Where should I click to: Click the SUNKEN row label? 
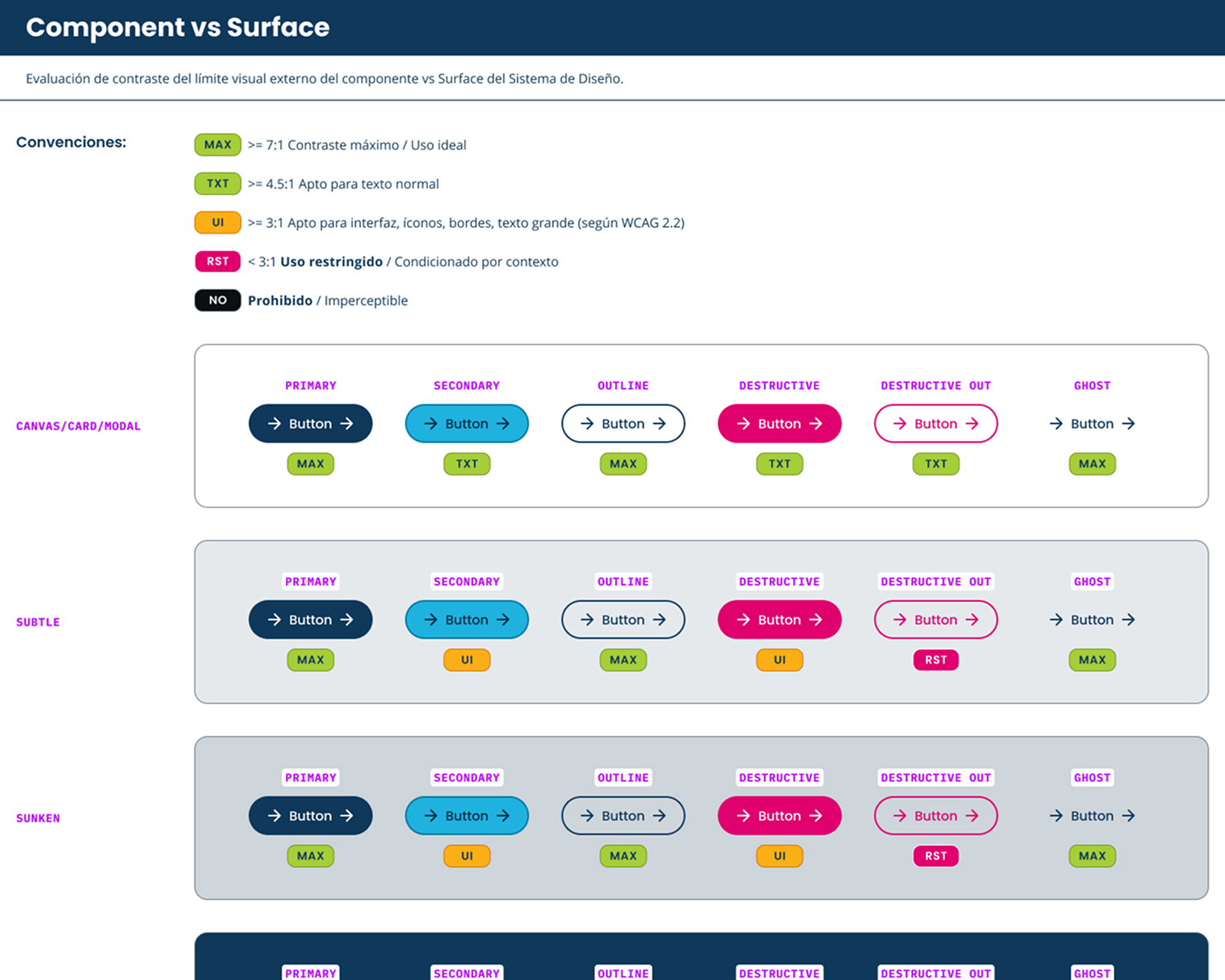[38, 818]
